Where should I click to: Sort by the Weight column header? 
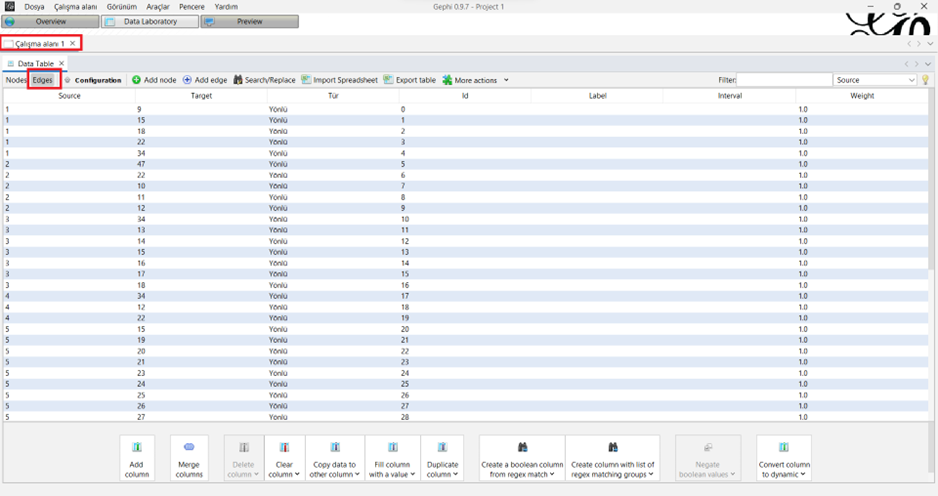862,96
